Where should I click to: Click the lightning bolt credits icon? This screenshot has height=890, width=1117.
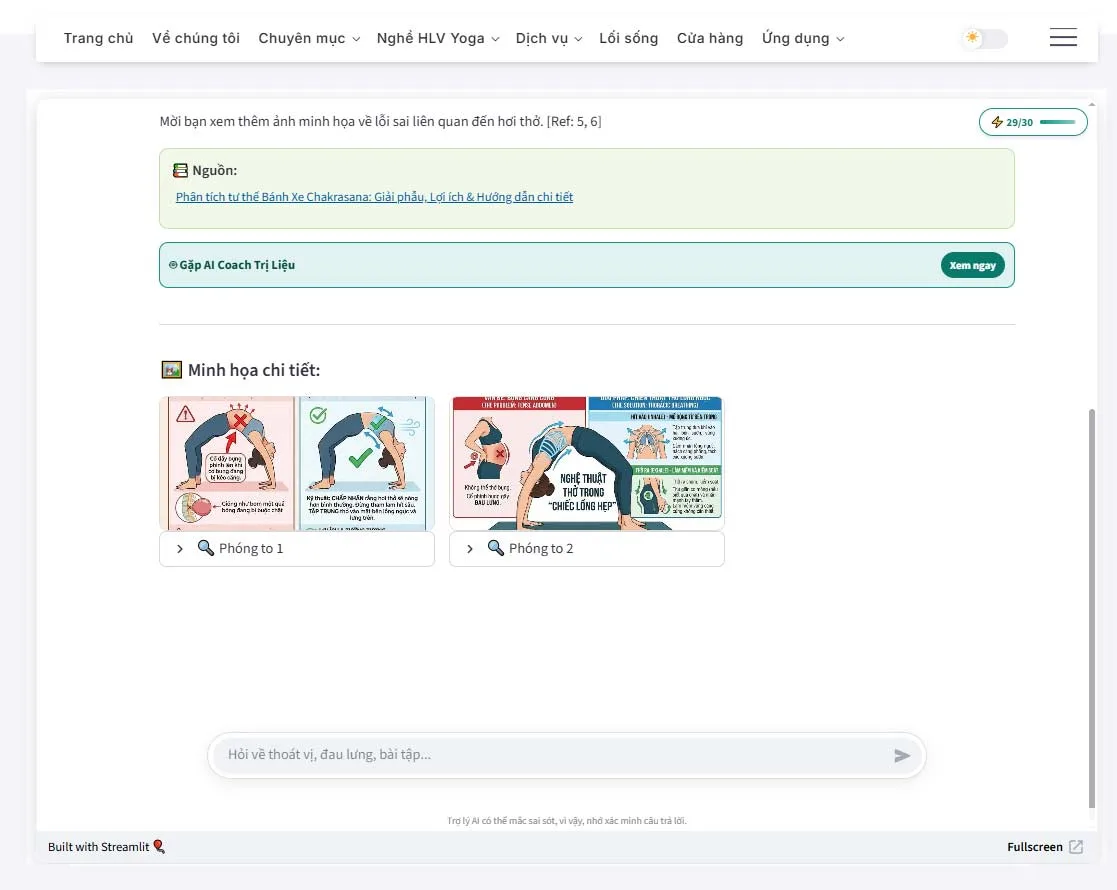[x=997, y=122]
